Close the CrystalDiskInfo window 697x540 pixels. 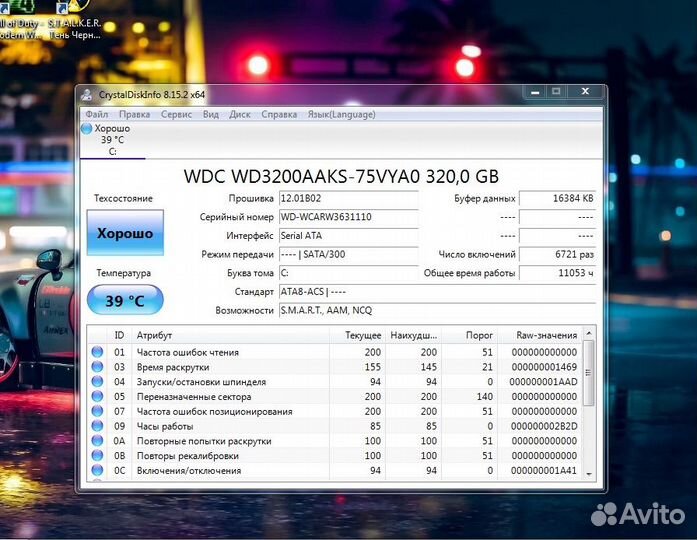[x=585, y=92]
